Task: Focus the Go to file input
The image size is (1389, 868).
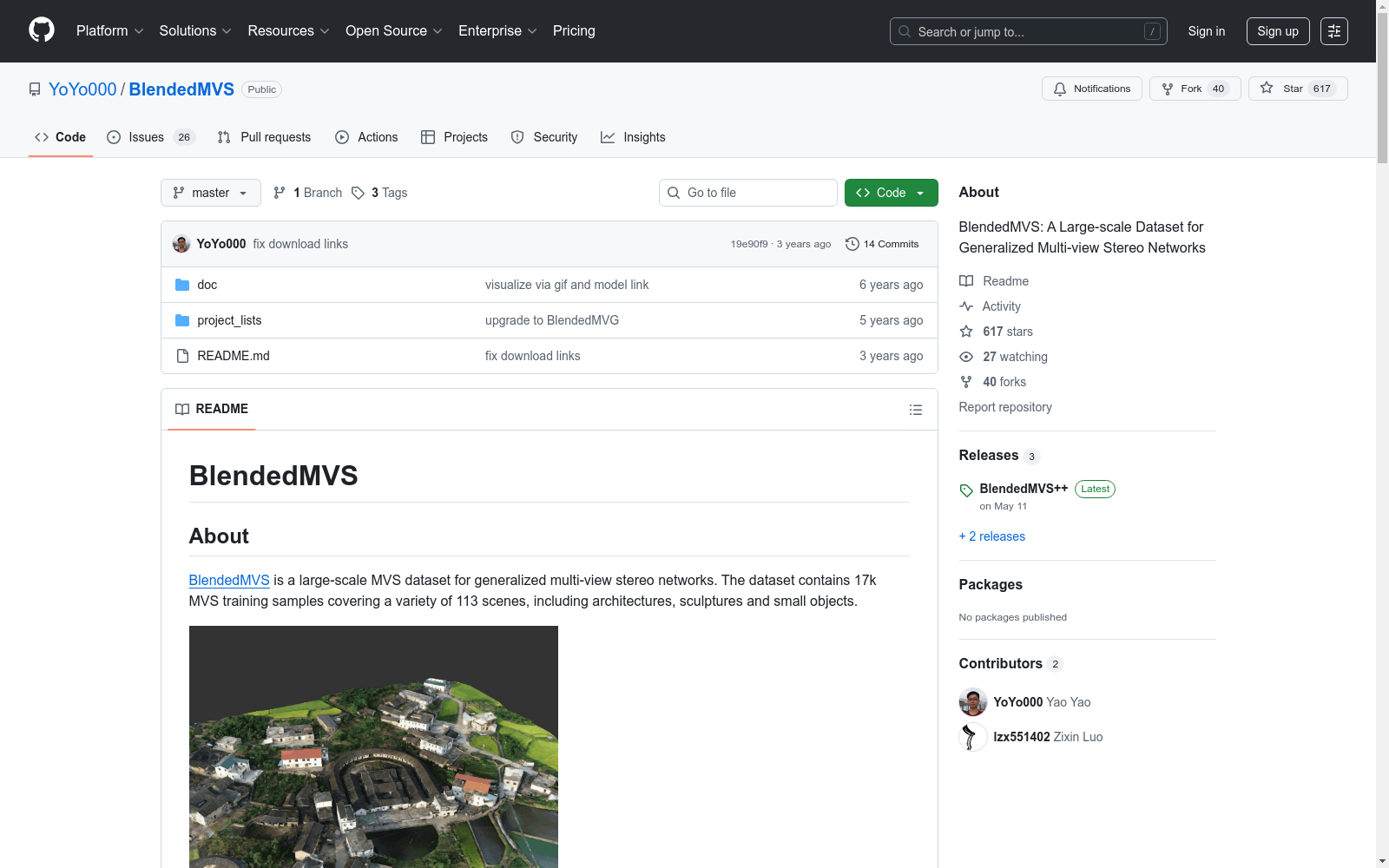Action: pos(748,193)
